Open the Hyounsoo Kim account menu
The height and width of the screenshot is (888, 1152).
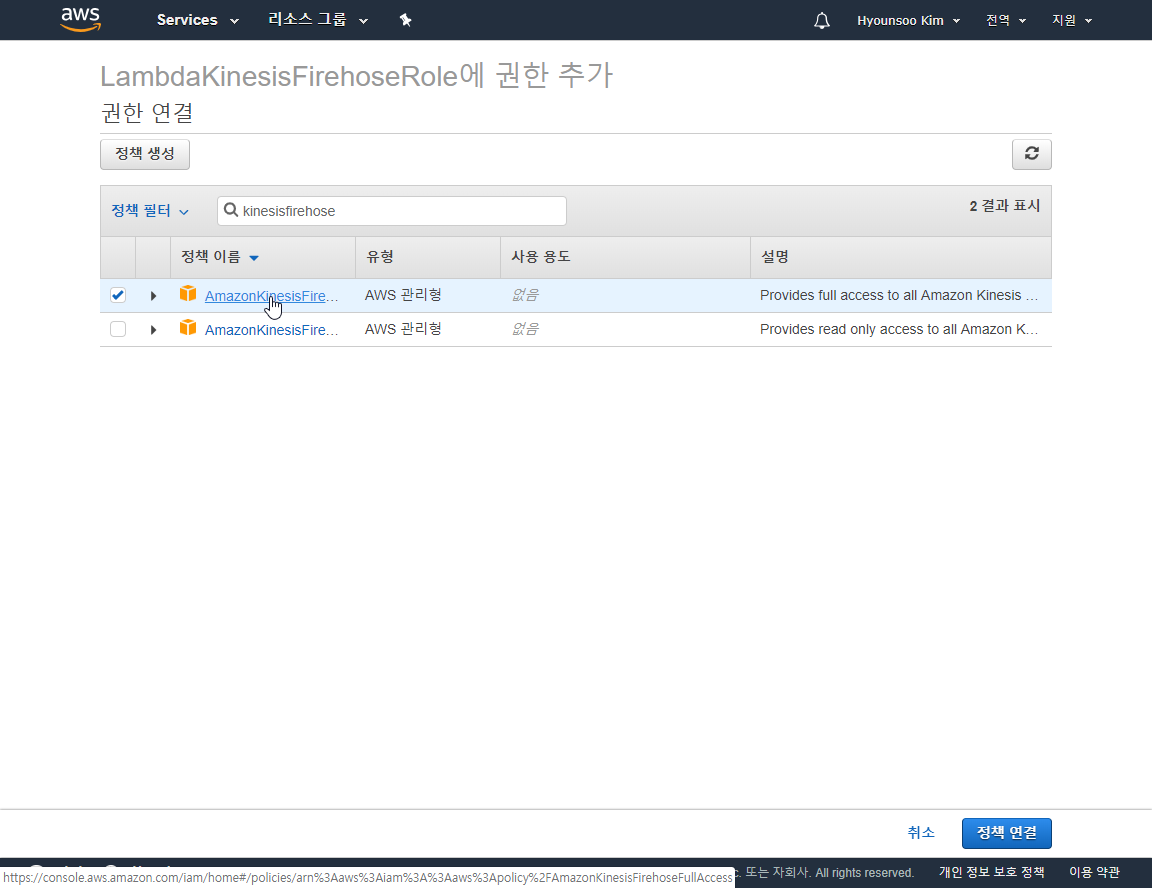908,21
